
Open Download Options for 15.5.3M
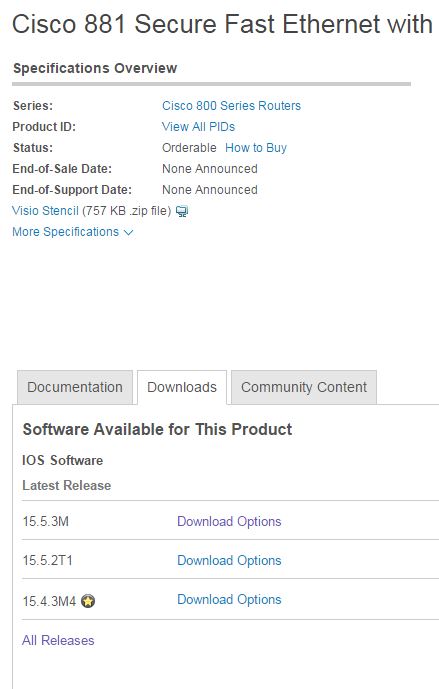click(x=229, y=522)
